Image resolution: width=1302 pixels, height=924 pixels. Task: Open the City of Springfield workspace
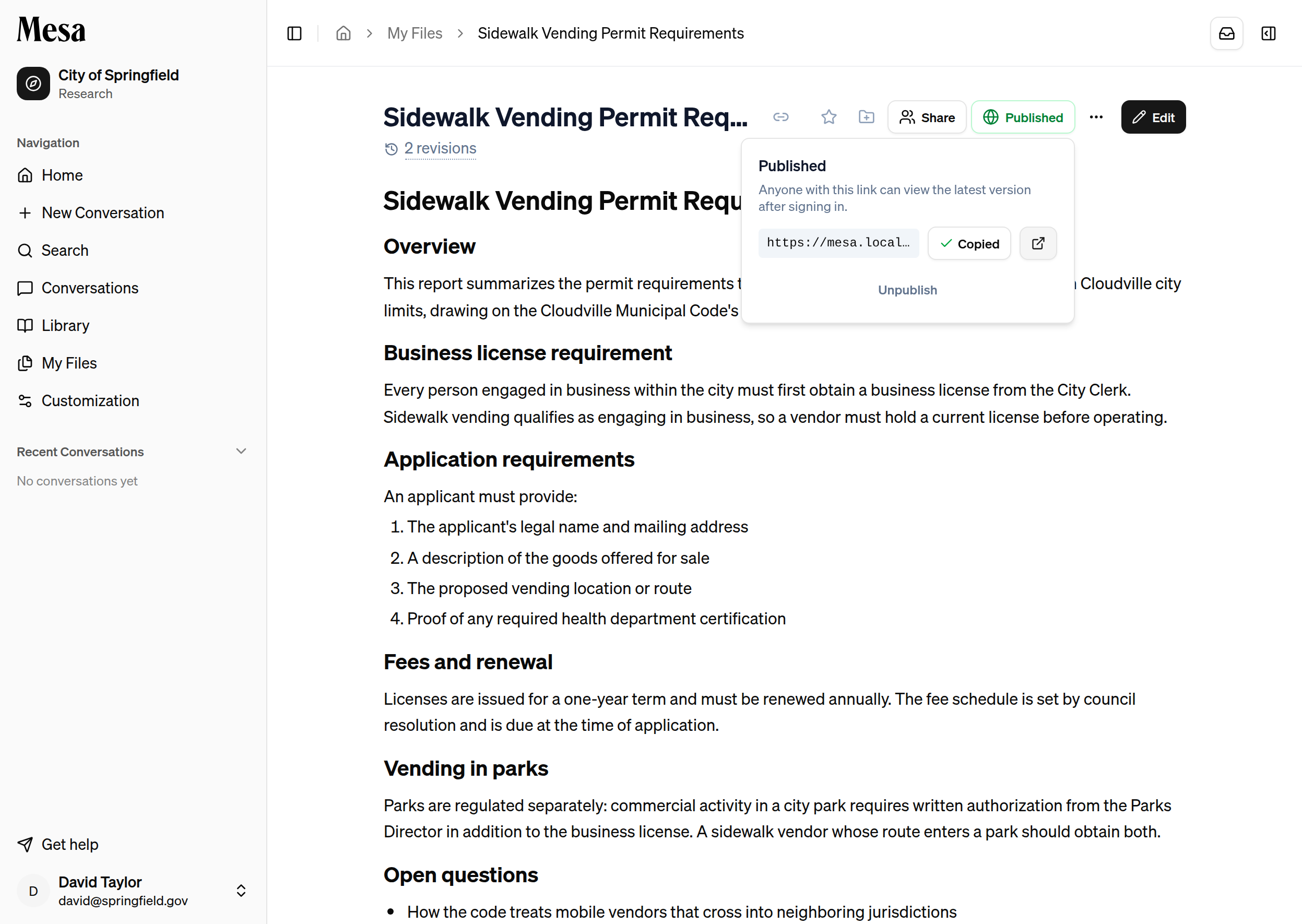click(132, 84)
